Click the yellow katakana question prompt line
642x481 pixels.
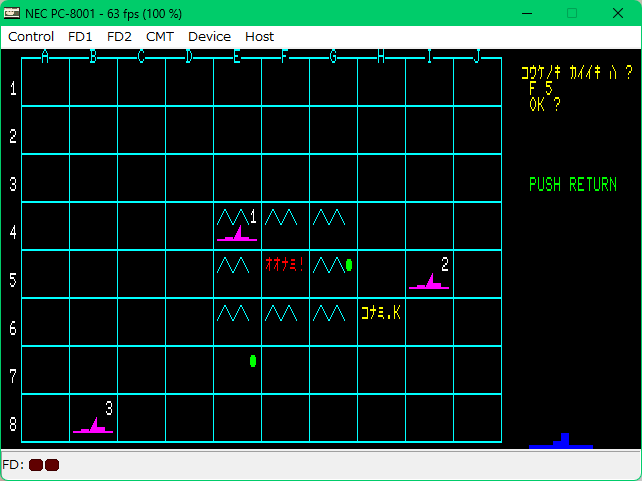click(x=576, y=72)
